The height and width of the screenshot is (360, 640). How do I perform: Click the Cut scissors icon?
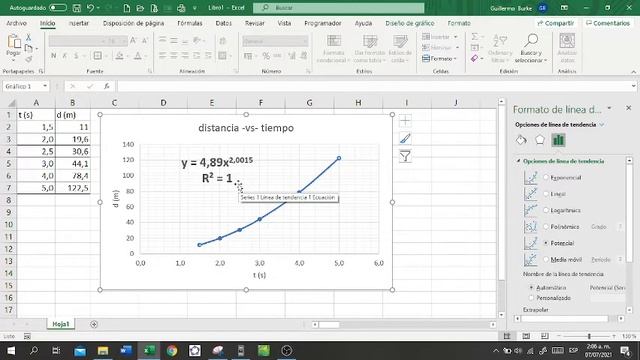click(29, 38)
